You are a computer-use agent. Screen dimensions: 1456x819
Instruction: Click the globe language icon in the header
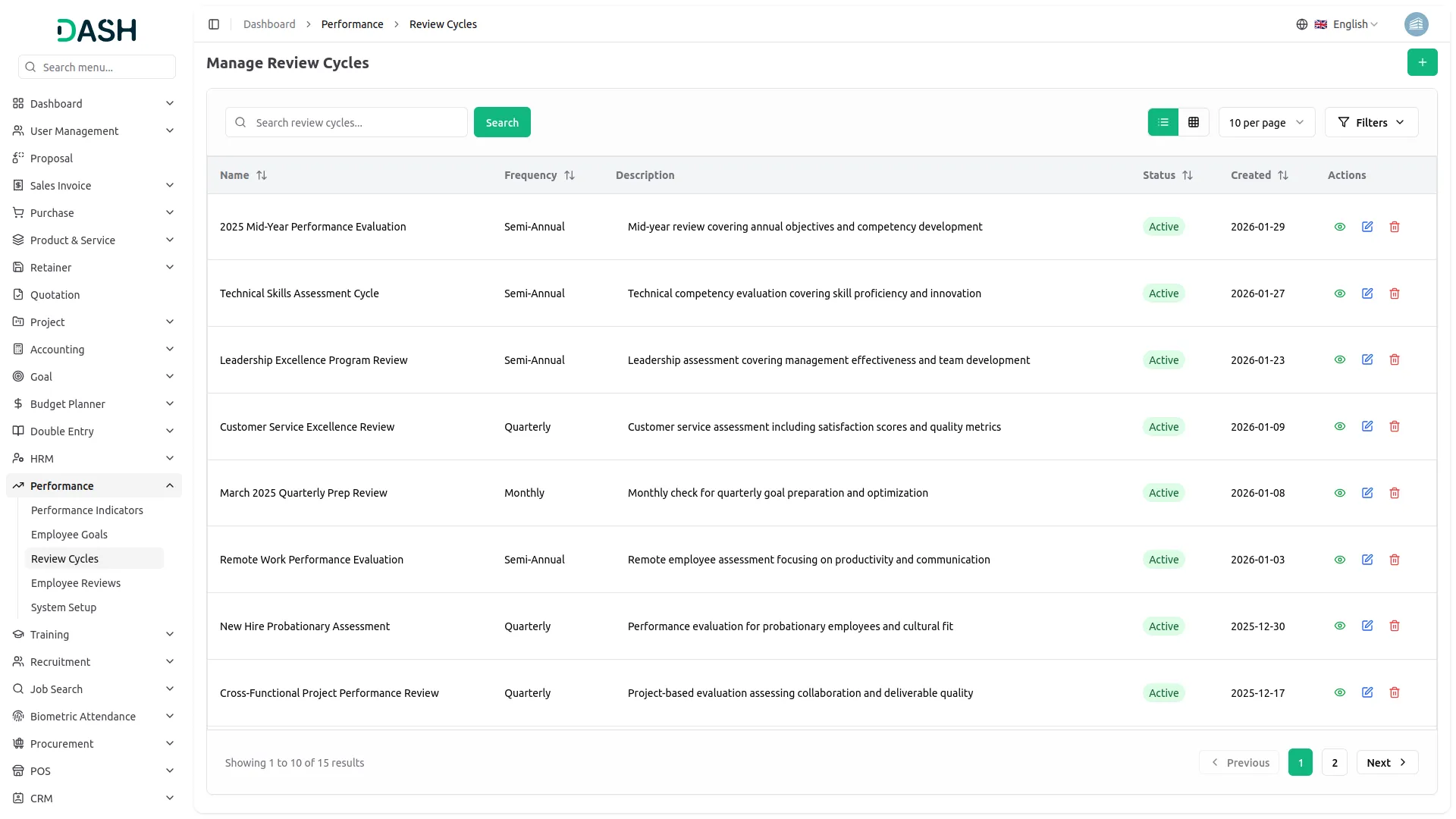1302,24
